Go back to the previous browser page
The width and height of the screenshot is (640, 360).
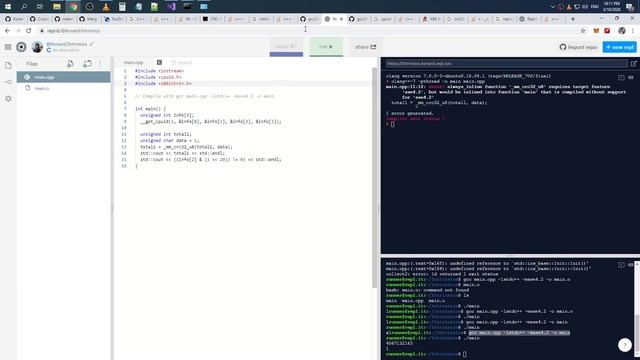[7, 31]
